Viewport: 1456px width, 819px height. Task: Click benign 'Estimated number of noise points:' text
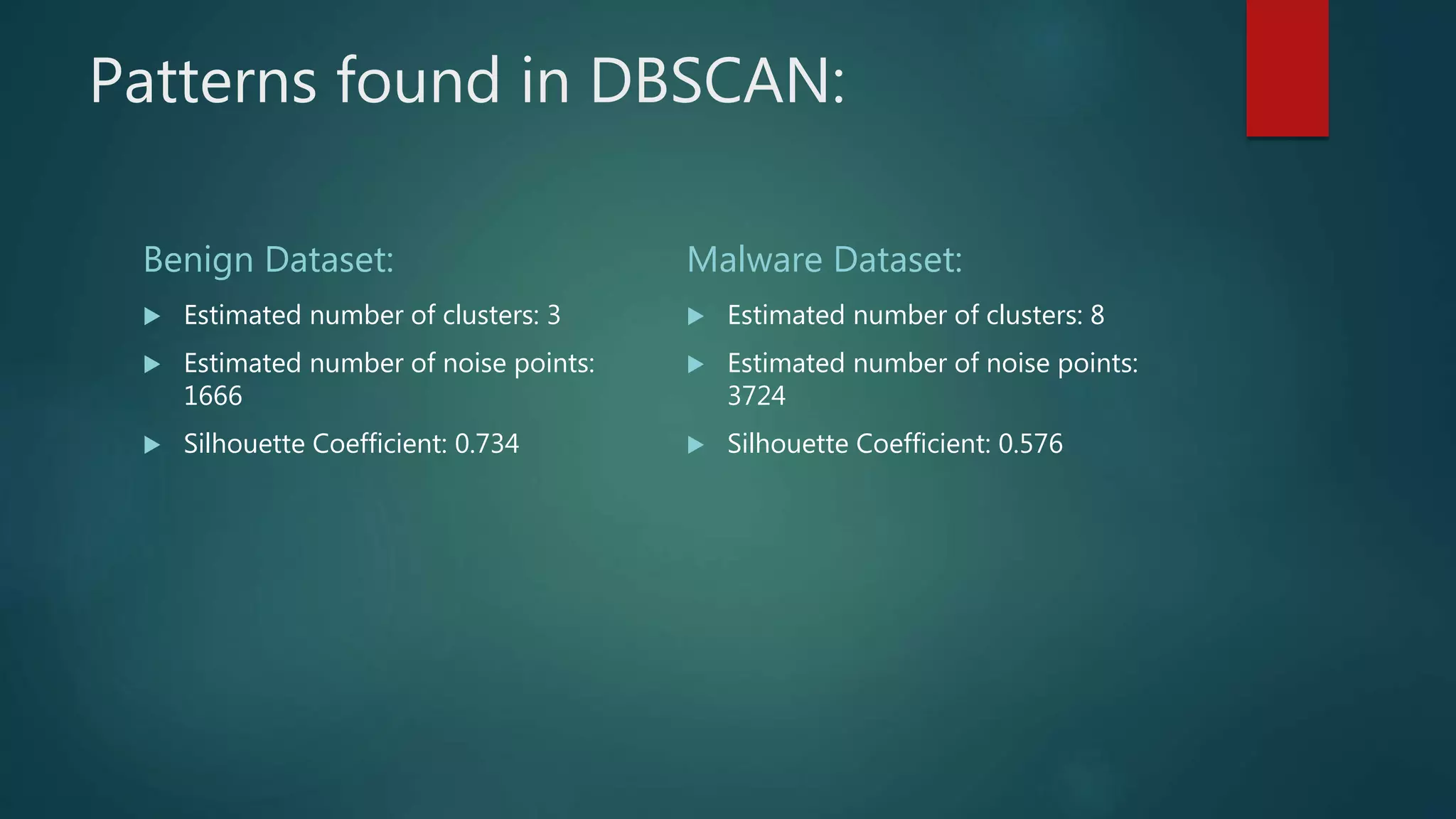click(389, 364)
